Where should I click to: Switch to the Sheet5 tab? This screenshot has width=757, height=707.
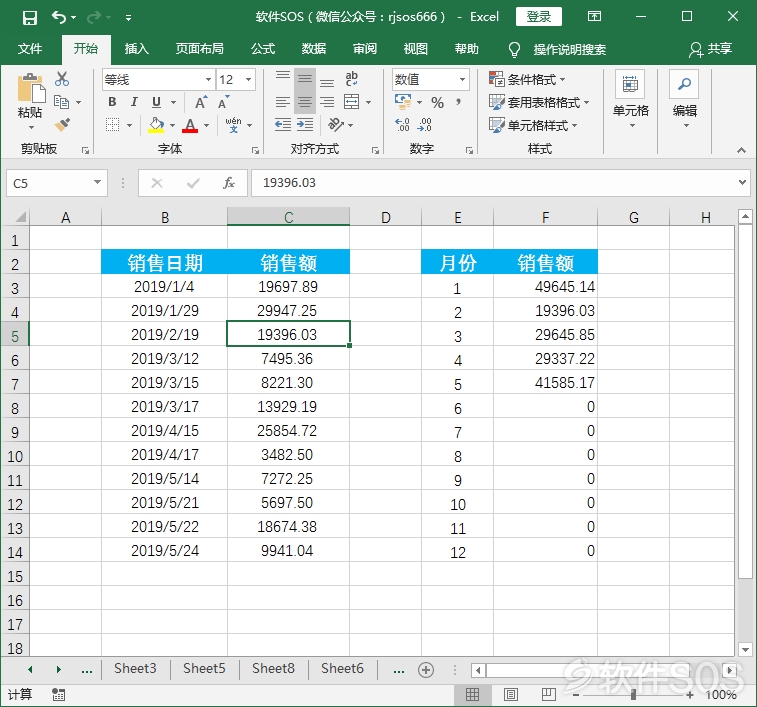(x=204, y=668)
